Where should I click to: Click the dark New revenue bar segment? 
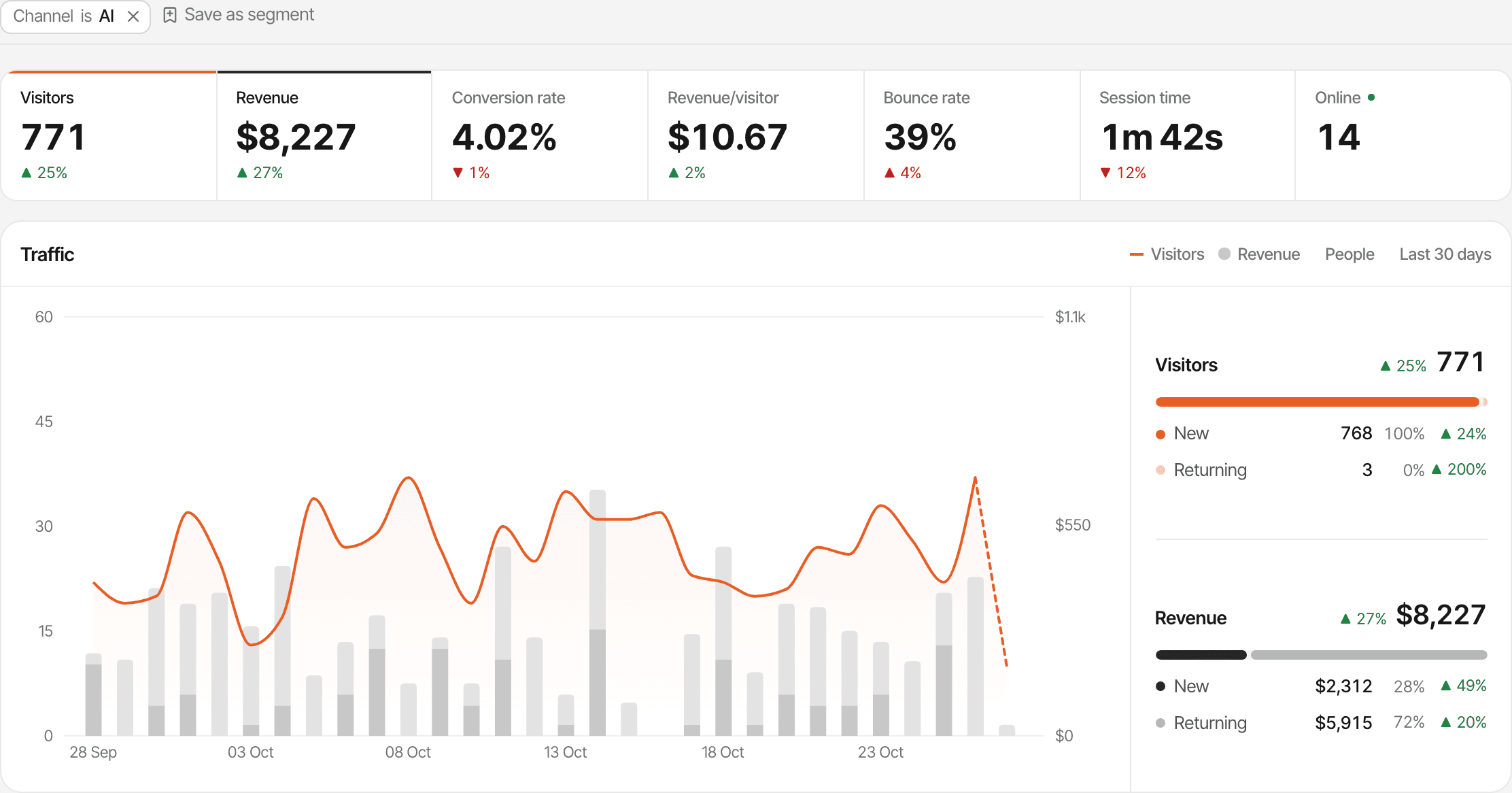(x=1201, y=655)
